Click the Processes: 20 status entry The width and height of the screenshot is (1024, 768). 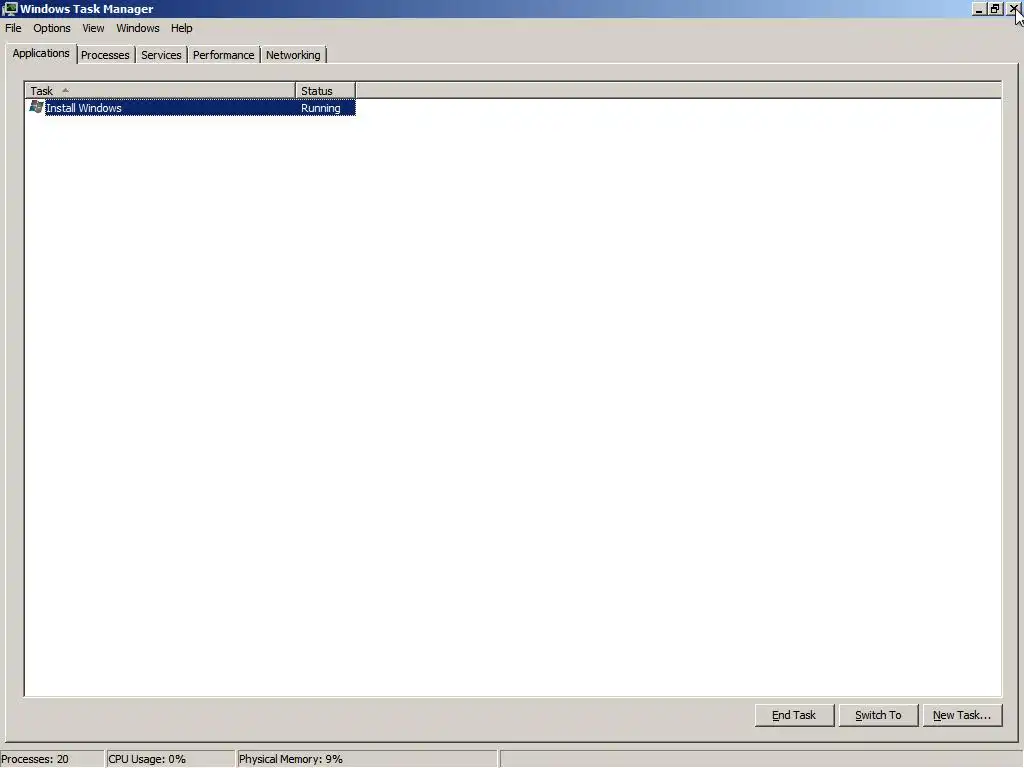(x=52, y=759)
